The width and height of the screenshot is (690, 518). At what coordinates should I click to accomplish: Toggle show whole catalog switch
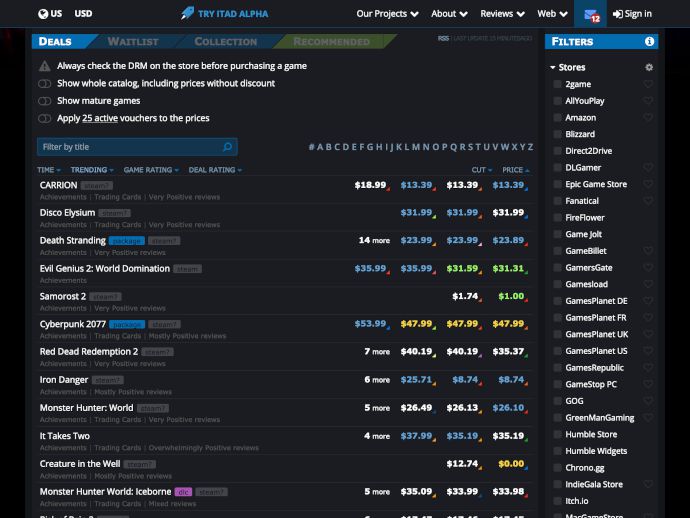point(44,84)
